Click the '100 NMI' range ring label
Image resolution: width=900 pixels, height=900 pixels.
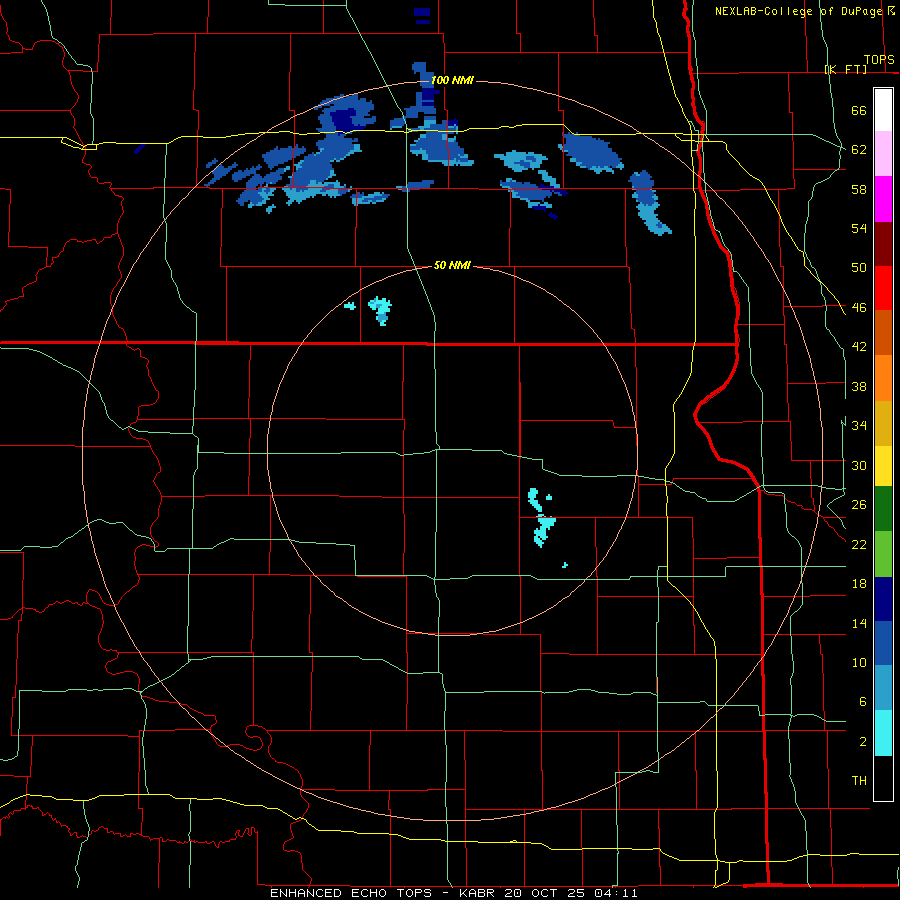click(452, 80)
